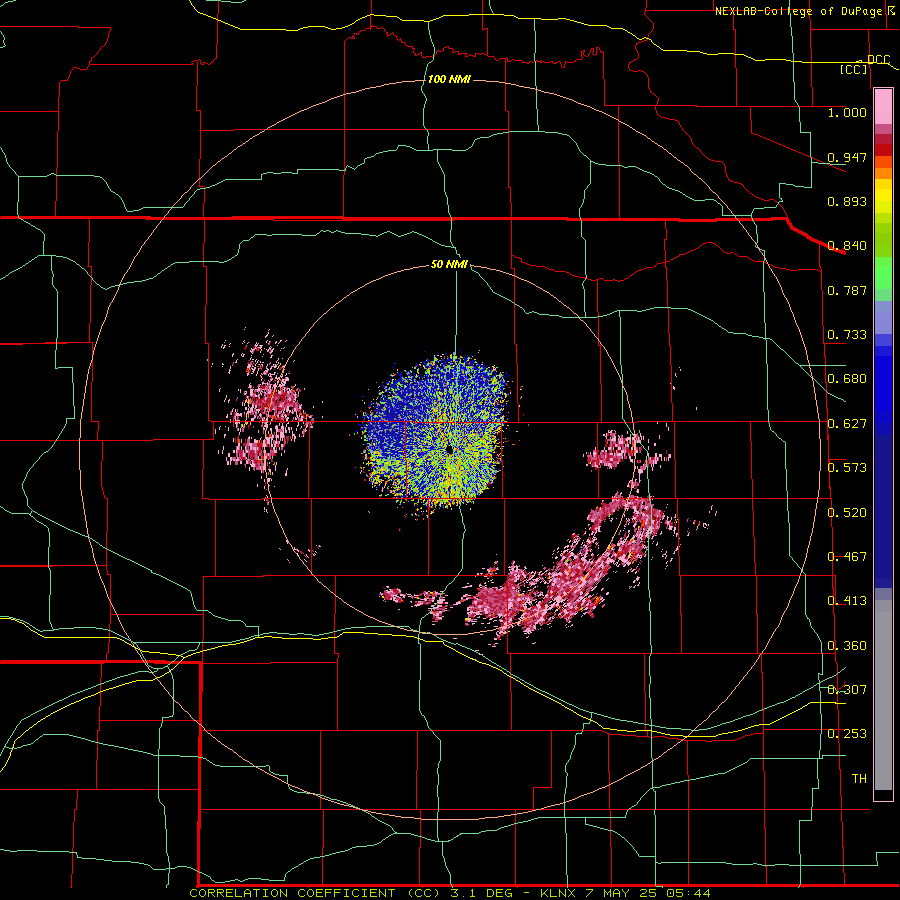Viewport: 900px width, 900px height.
Task: Click the 0.787 scale value
Action: click(847, 290)
